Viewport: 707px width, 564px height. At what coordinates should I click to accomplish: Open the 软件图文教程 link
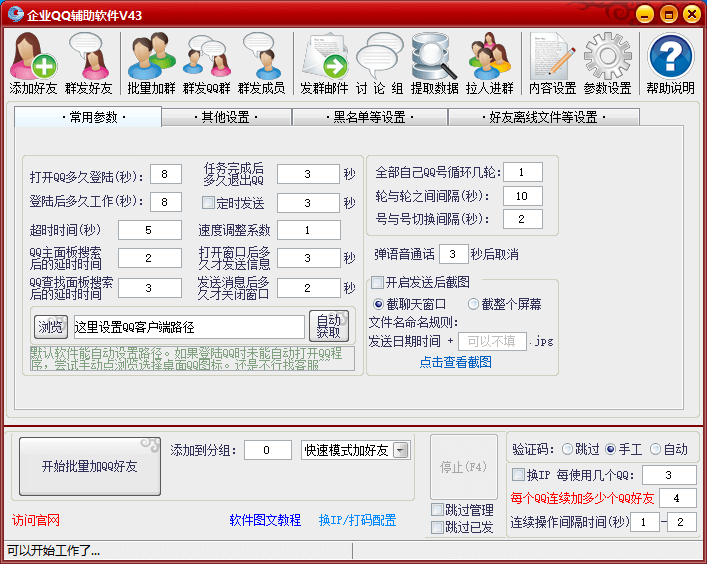pos(265,520)
